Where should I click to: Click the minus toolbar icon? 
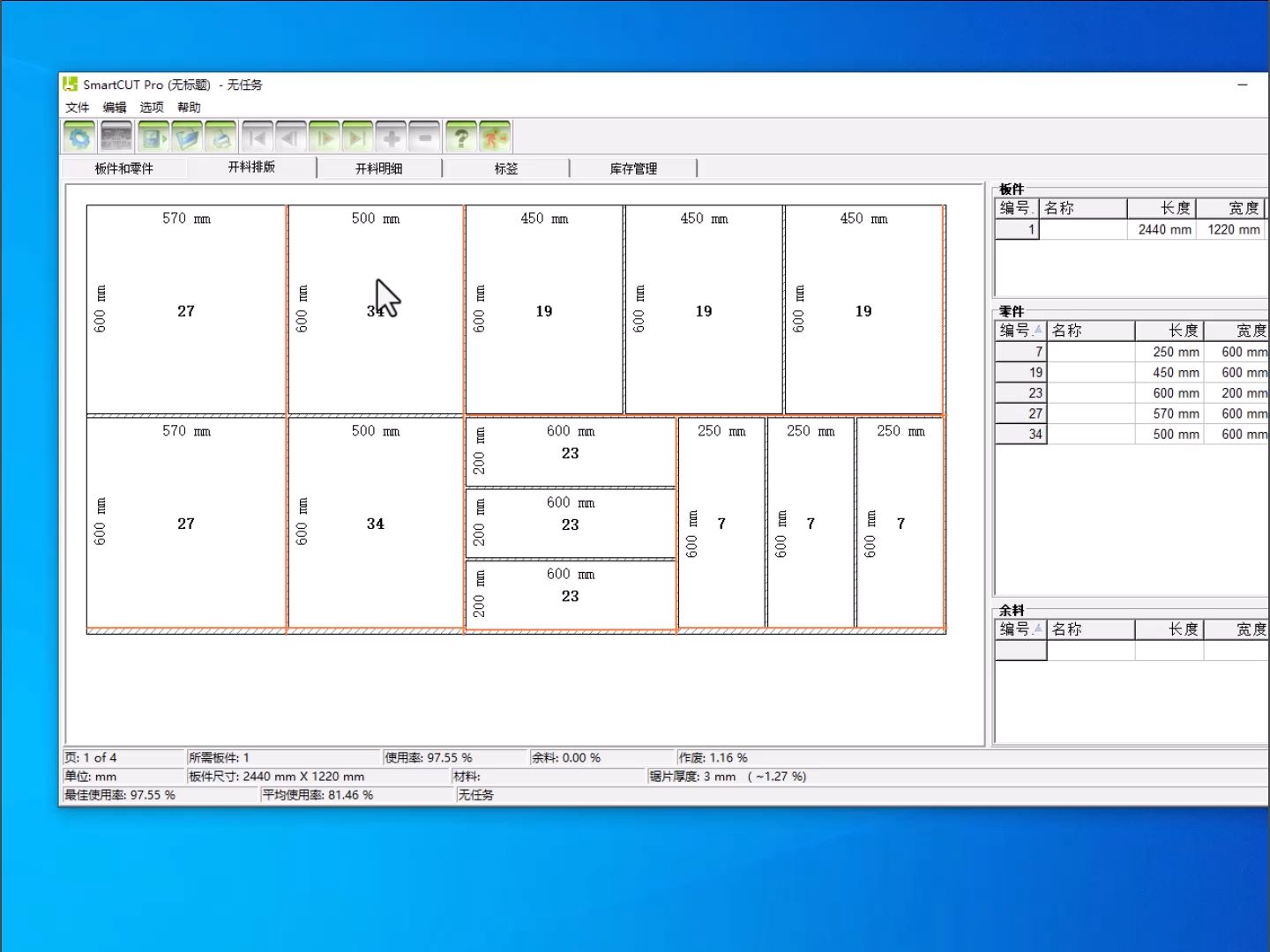(424, 138)
